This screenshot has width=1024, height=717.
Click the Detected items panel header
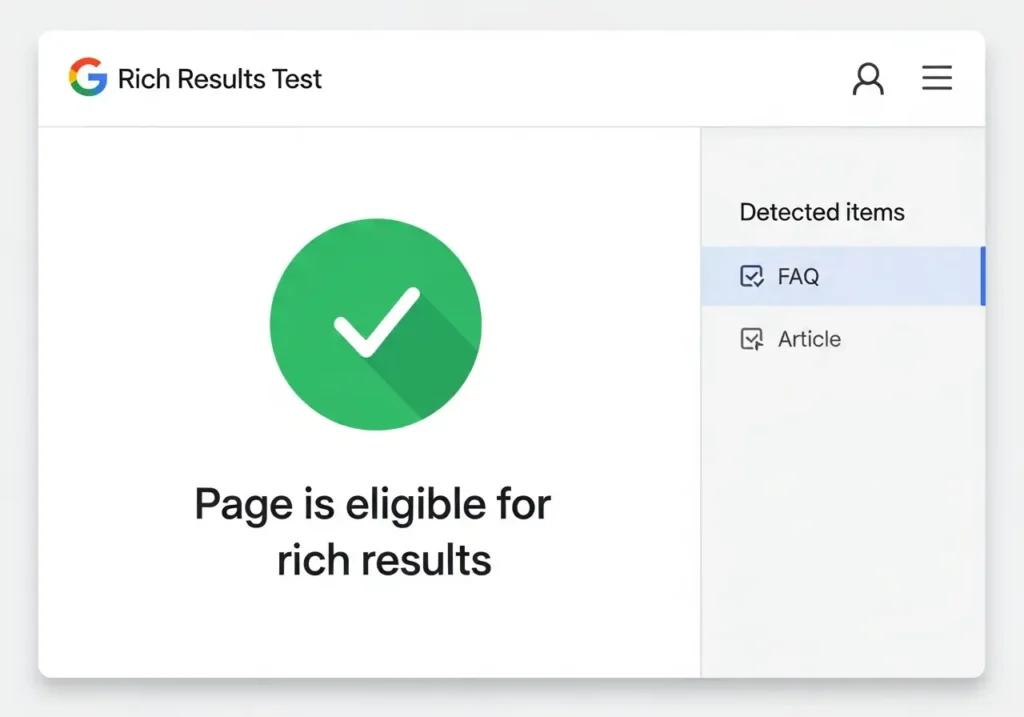[x=821, y=212]
